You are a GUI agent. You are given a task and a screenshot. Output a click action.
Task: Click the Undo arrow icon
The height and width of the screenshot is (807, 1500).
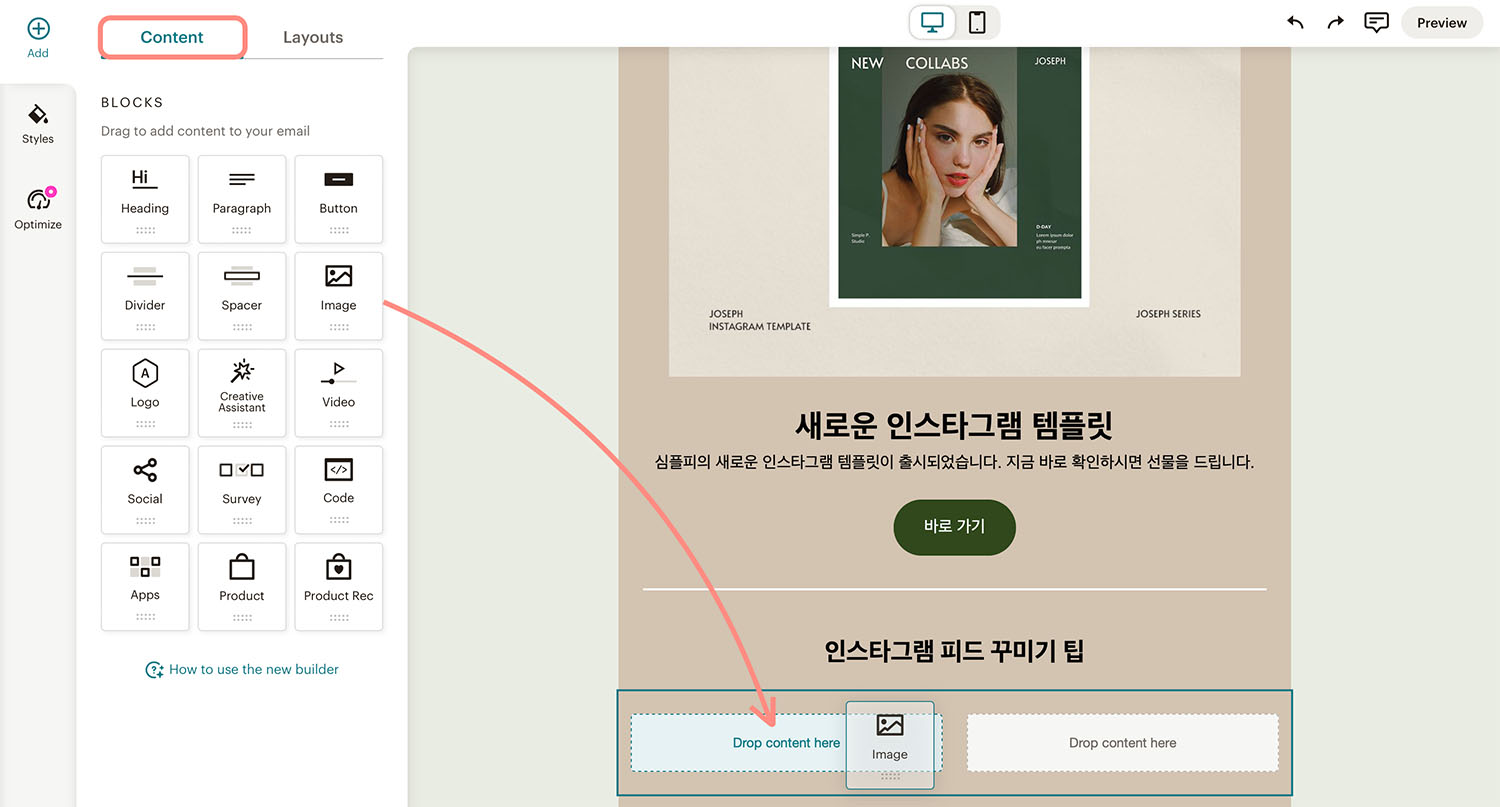[1296, 22]
